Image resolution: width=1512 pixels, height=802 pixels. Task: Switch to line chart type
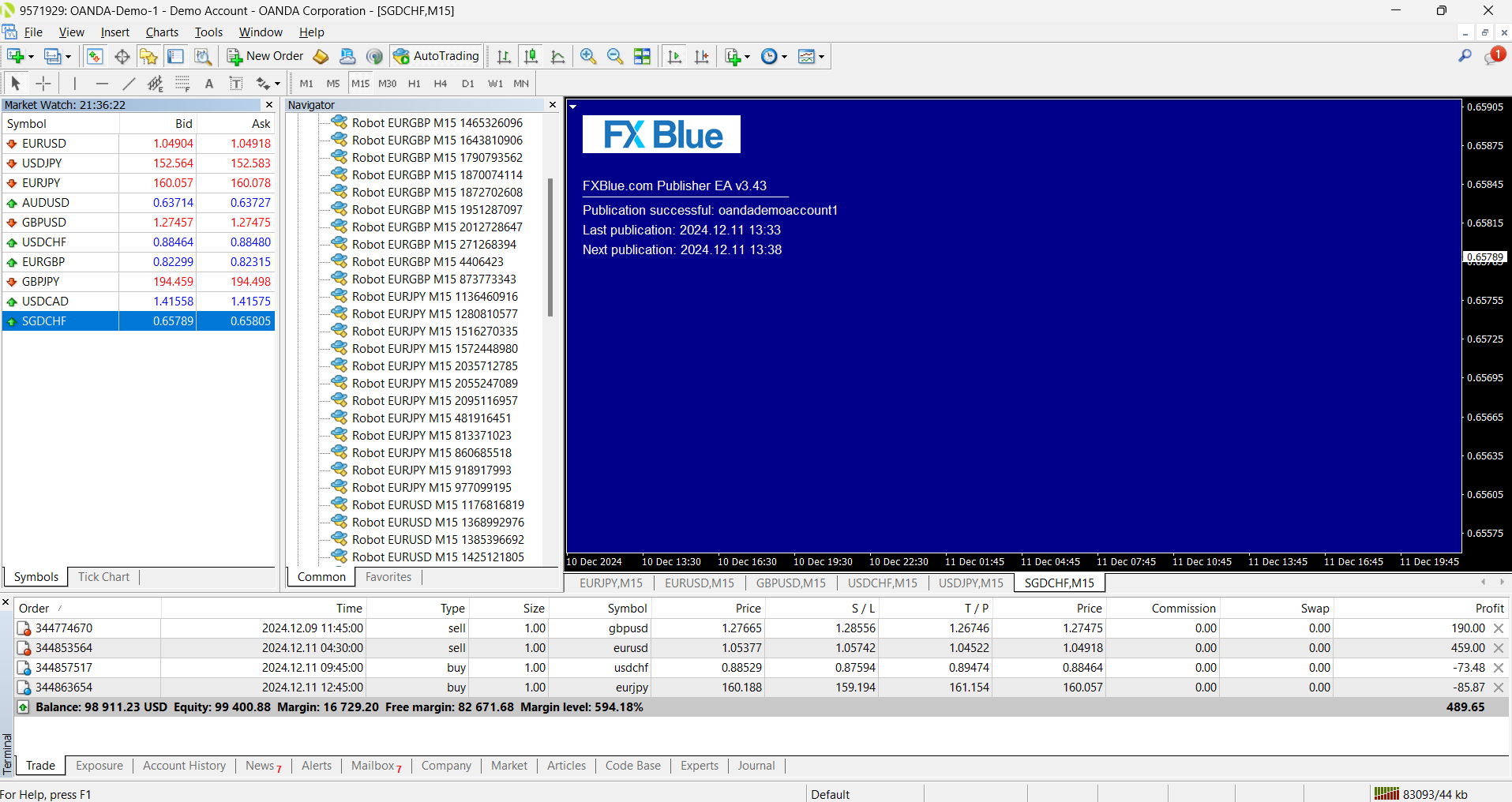557,56
